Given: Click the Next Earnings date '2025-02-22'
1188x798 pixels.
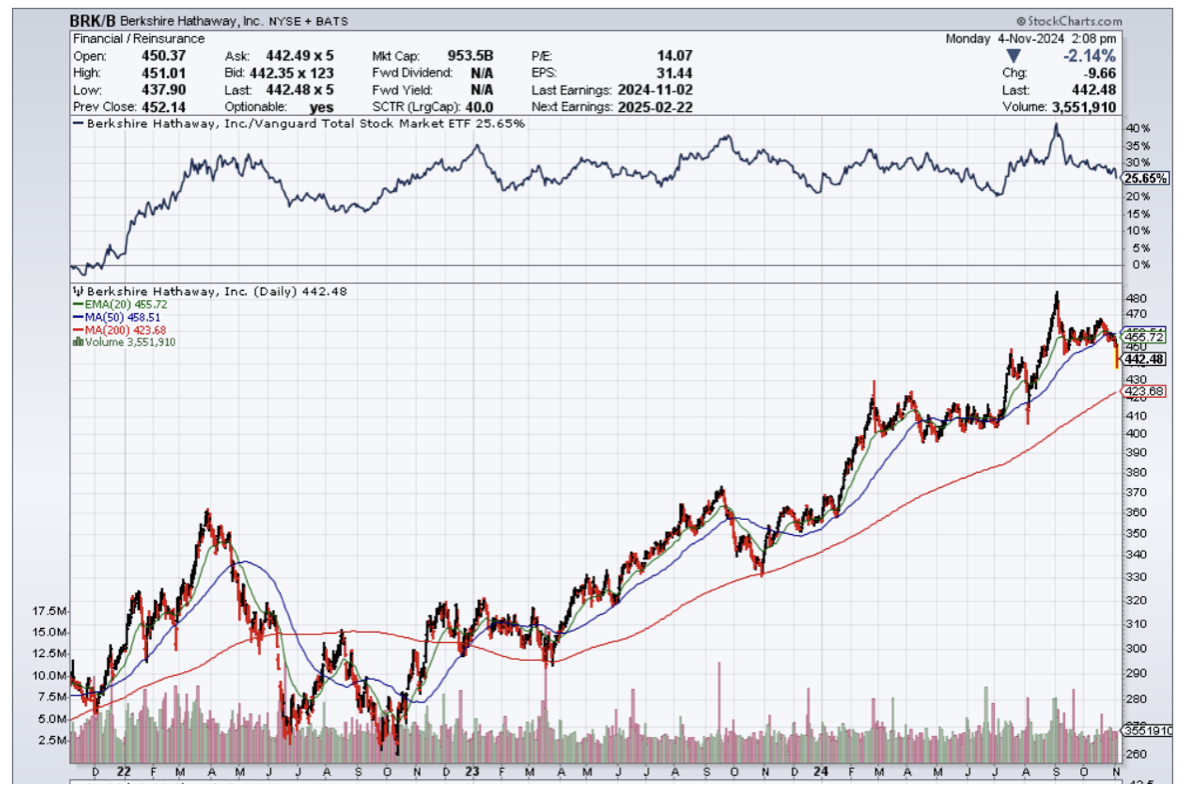Looking at the screenshot, I should pyautogui.click(x=655, y=108).
